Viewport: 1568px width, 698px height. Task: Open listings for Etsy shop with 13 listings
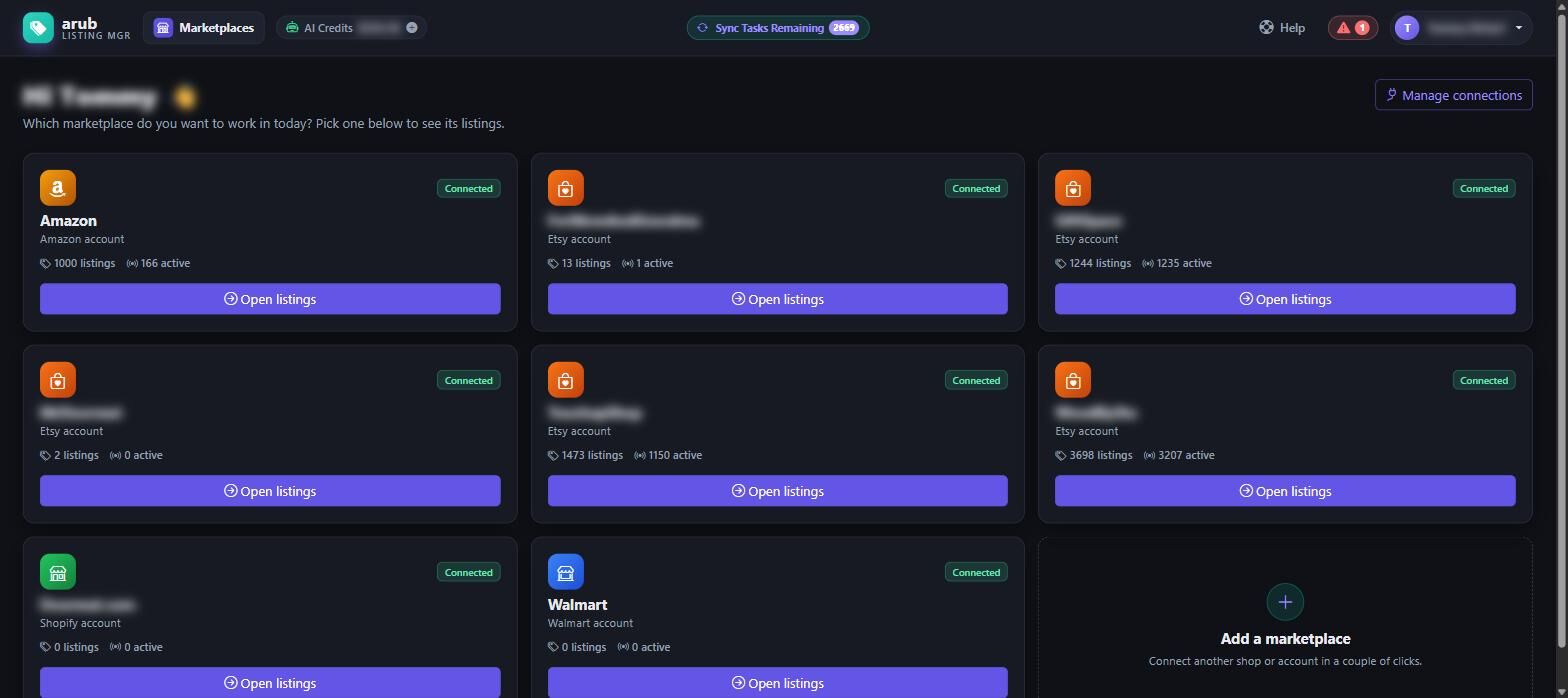click(x=778, y=299)
